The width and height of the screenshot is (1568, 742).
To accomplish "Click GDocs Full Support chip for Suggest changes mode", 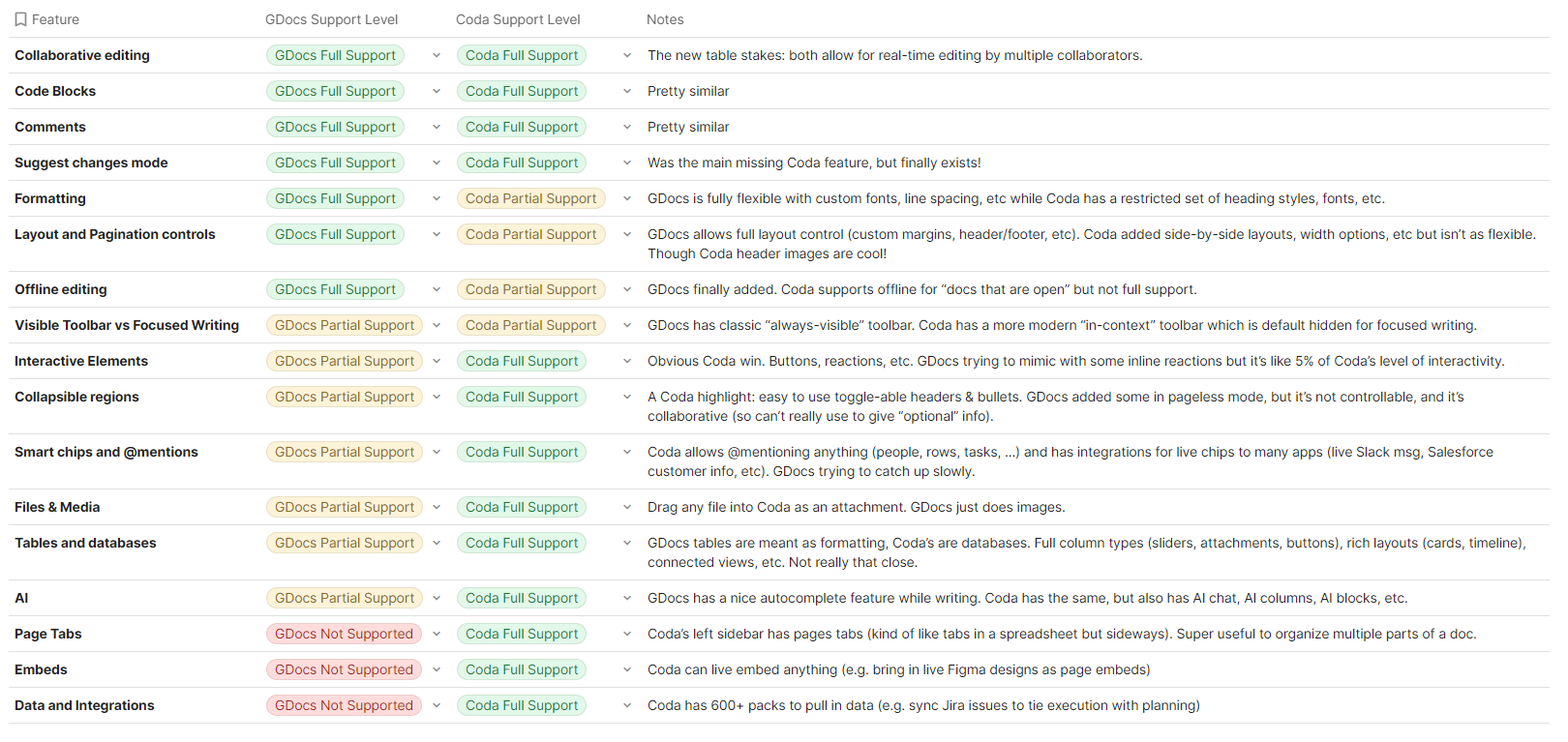I will click(335, 163).
